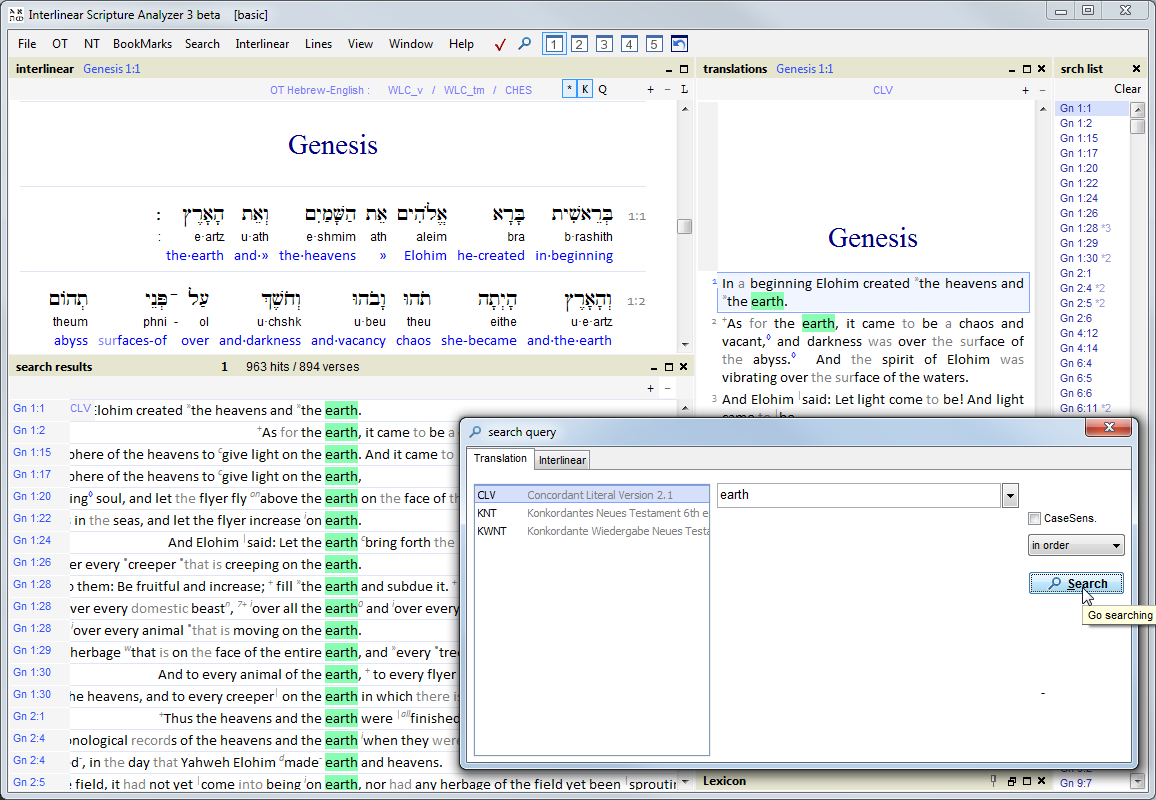Open search with the toolbar magnifier icon
This screenshot has width=1156, height=800.
pyautogui.click(x=524, y=44)
